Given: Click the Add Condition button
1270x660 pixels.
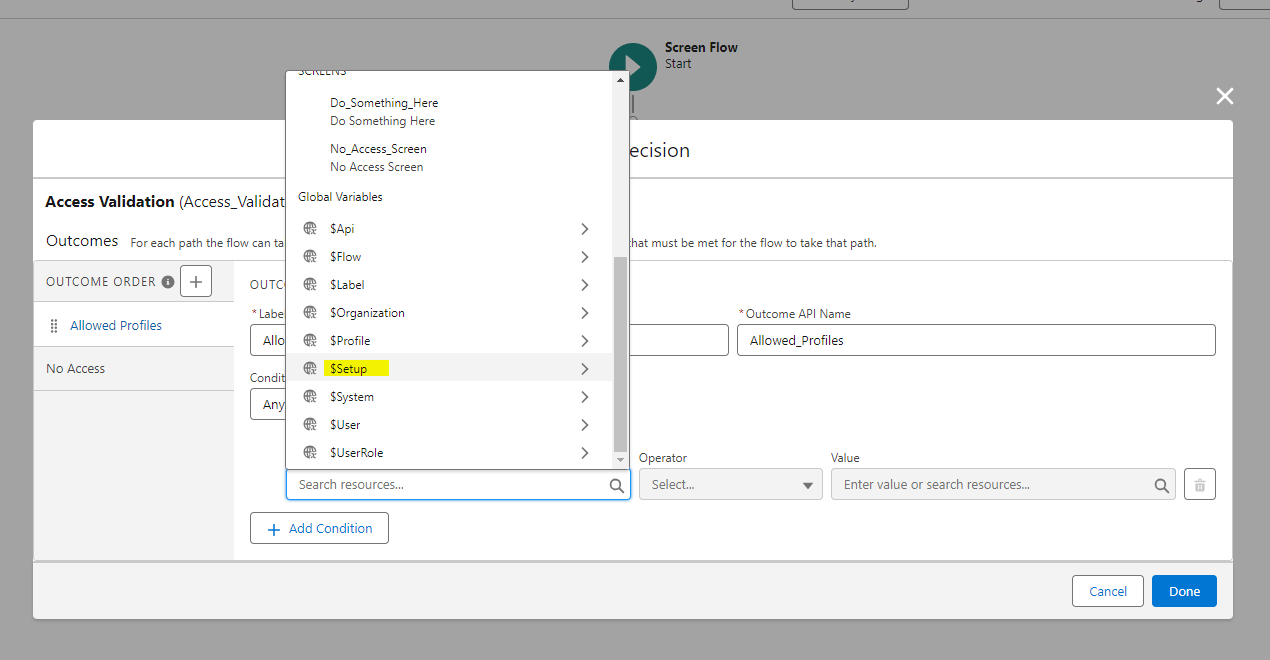Looking at the screenshot, I should (319, 529).
